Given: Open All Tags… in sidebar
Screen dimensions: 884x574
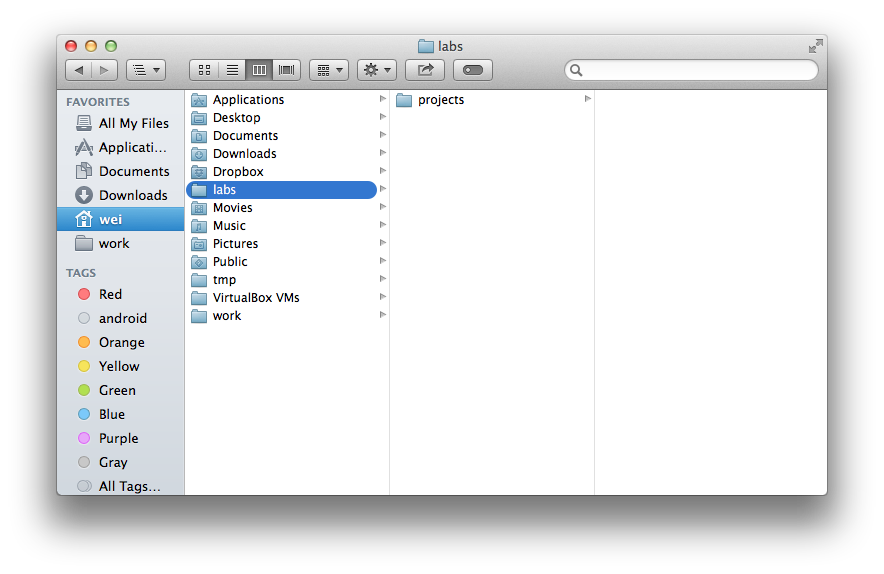Looking at the screenshot, I should pyautogui.click(x=122, y=486).
